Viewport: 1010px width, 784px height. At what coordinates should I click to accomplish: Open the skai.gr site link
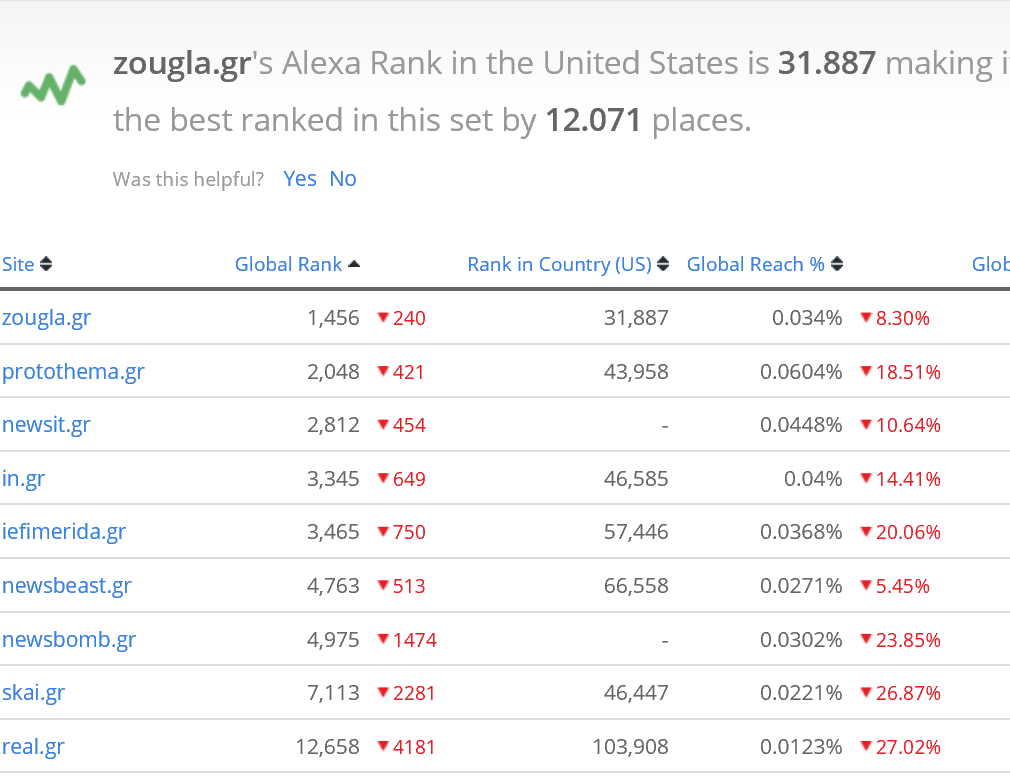tap(33, 693)
